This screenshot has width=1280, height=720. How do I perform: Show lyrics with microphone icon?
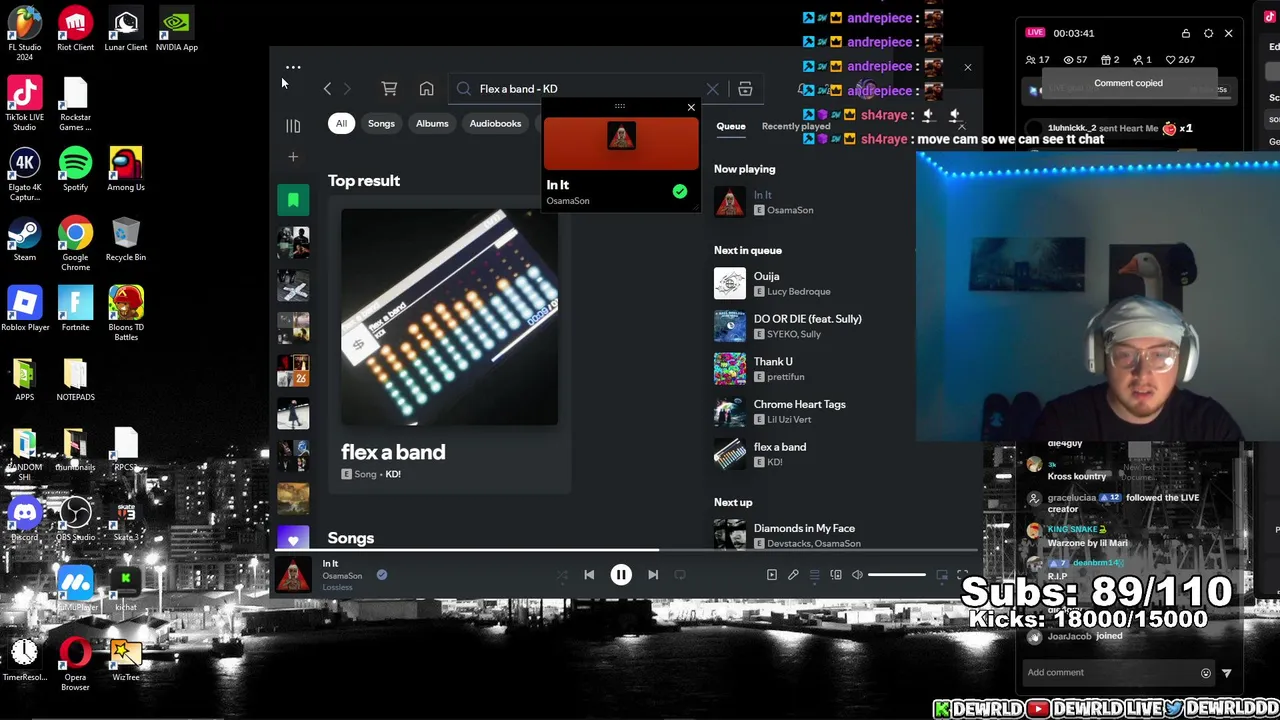click(x=793, y=575)
